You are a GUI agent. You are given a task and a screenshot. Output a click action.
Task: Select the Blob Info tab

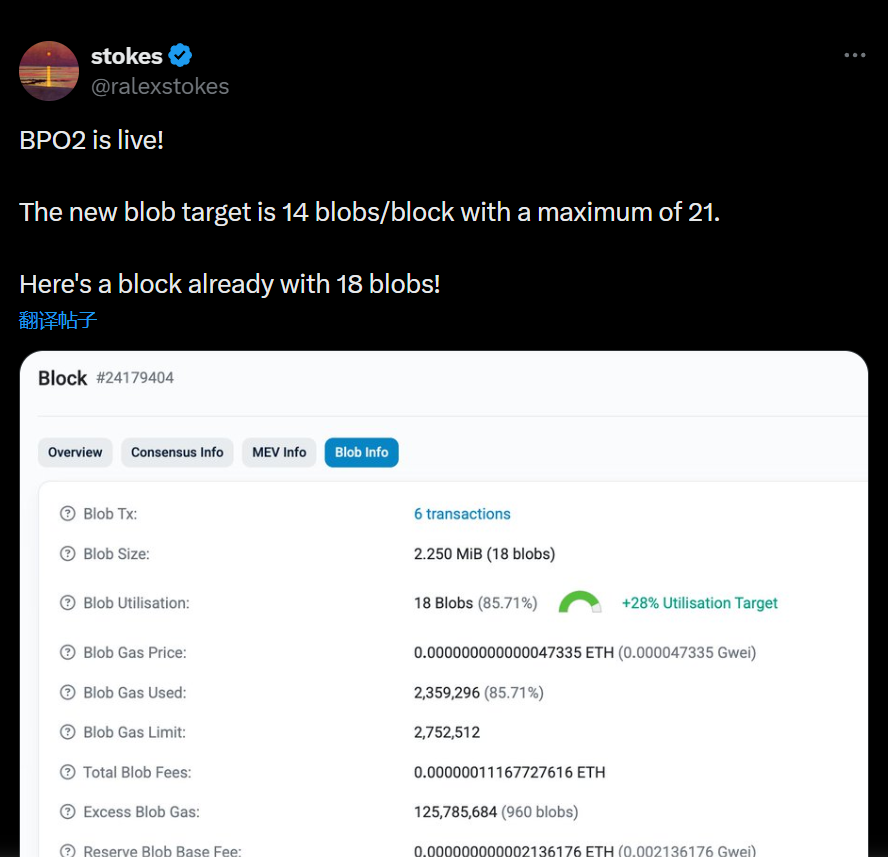[361, 453]
